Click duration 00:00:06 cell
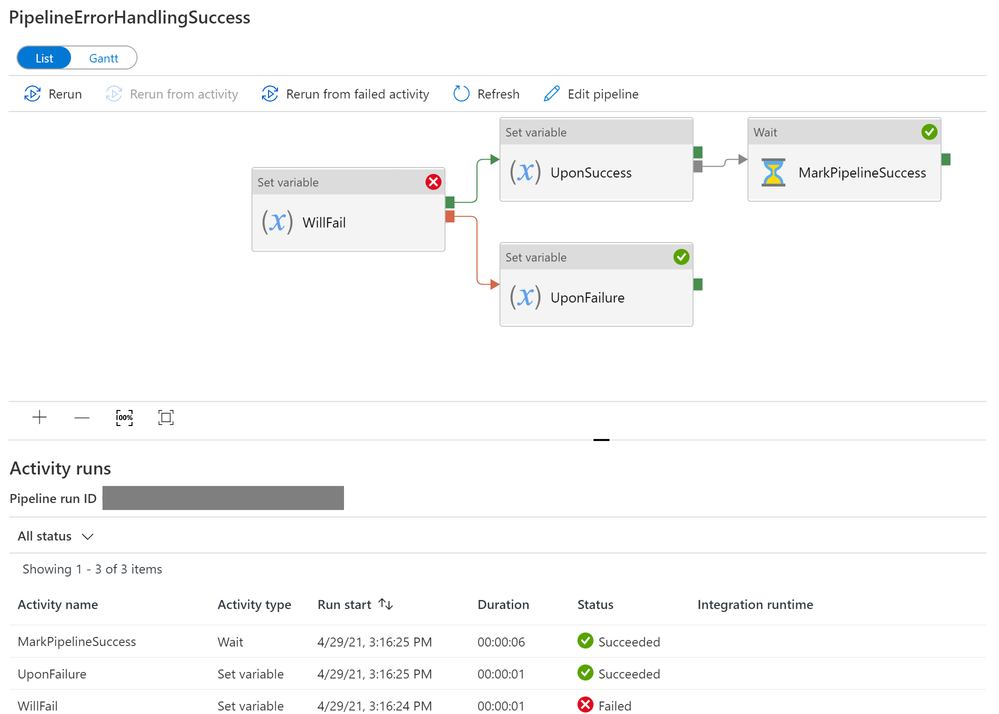Viewport: 999px width, 714px height. point(501,642)
